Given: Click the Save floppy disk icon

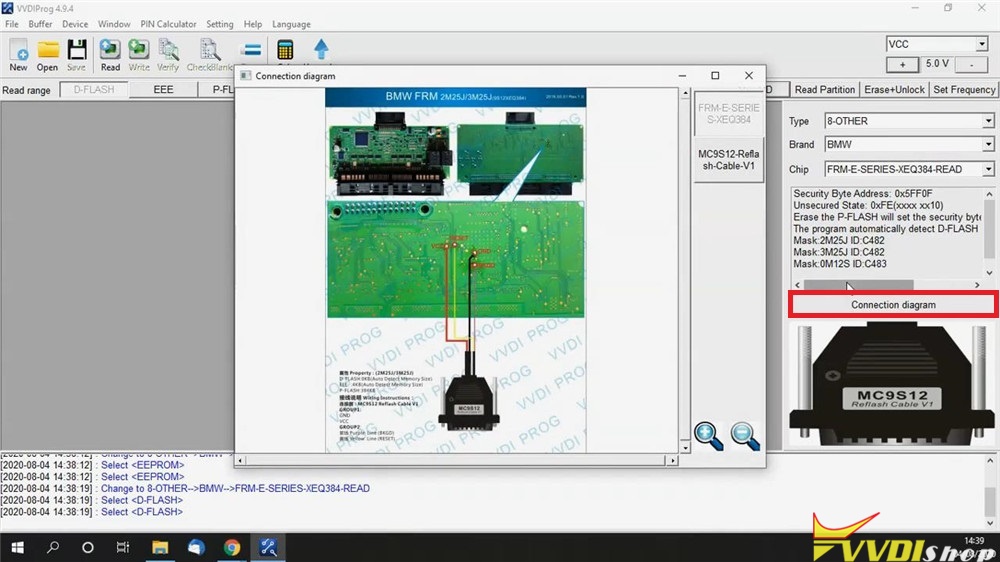Looking at the screenshot, I should point(77,55).
